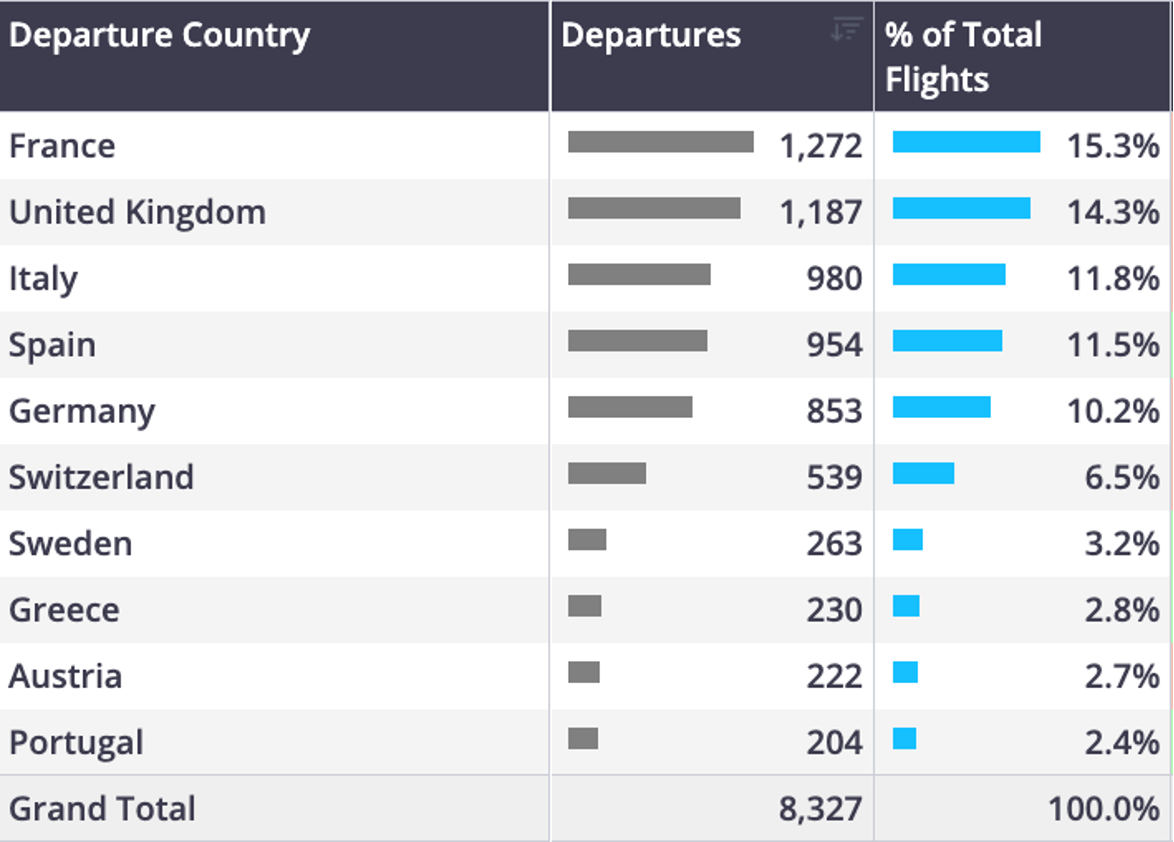Image resolution: width=1174 pixels, height=842 pixels.
Task: Click the gray departures bar for France
Action: 661,141
